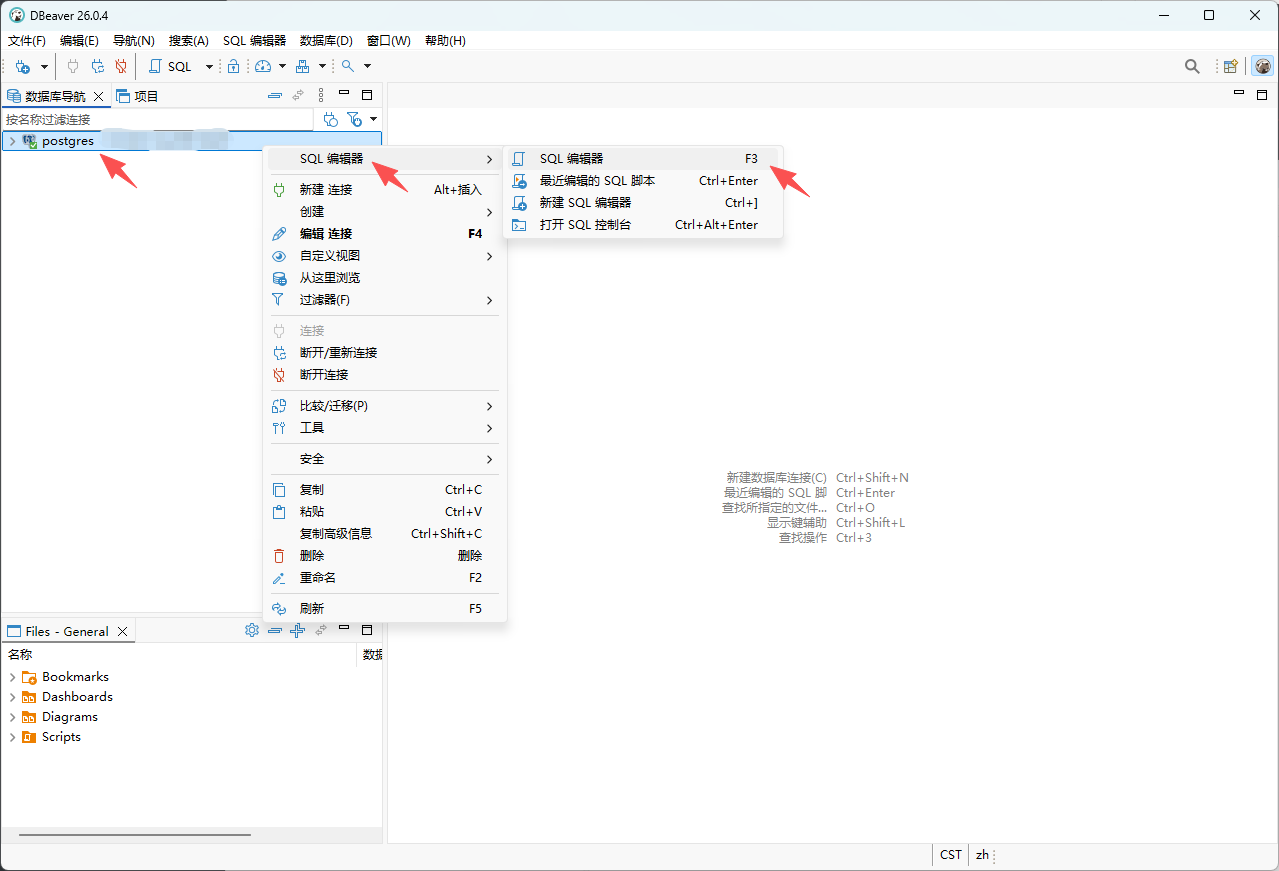1279x871 pixels.
Task: Collapse all nodes in the database navigator header
Action: pyautogui.click(x=275, y=96)
